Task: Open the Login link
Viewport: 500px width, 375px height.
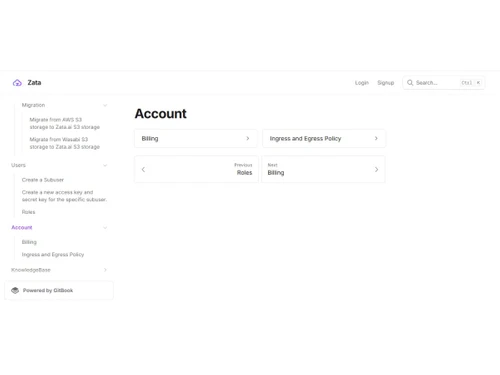Action: point(362,83)
